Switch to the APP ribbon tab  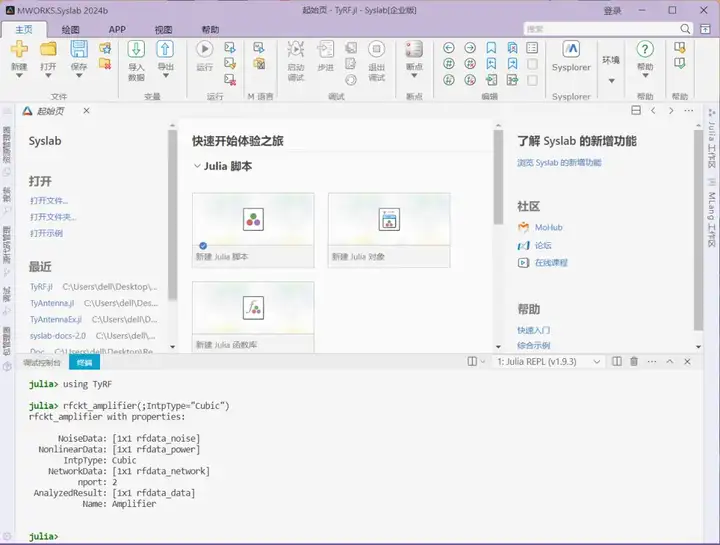tap(117, 29)
